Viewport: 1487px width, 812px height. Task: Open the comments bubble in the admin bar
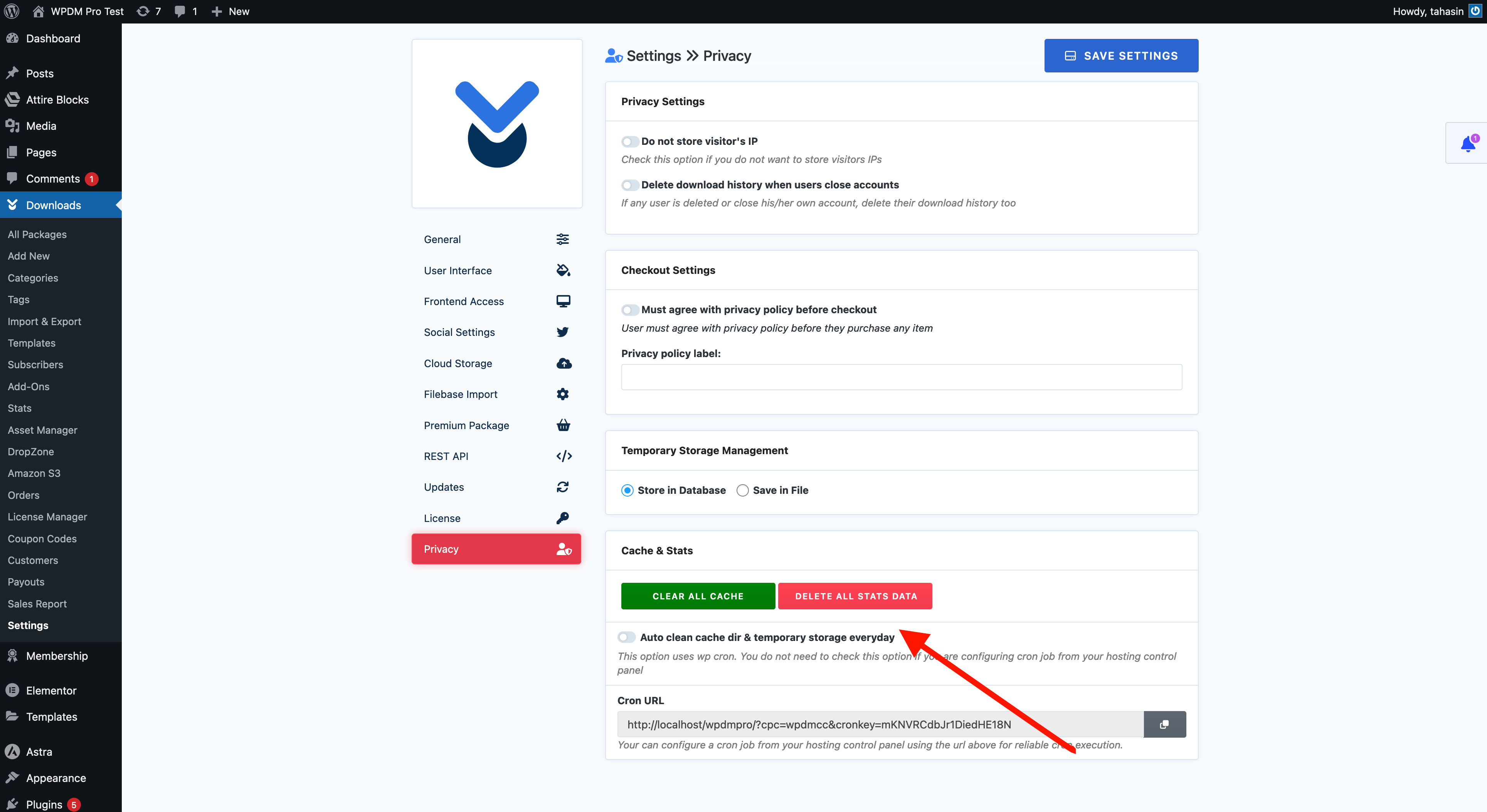(x=185, y=12)
